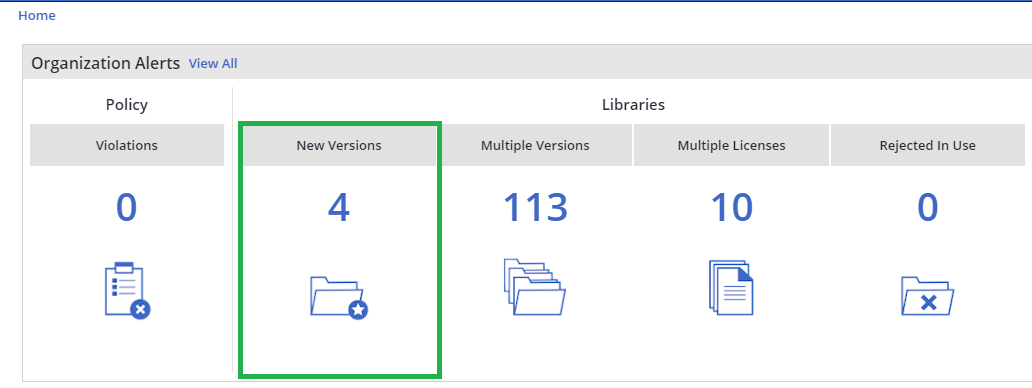
Task: Click View All next to Organization Alerts
Action: pos(213,64)
